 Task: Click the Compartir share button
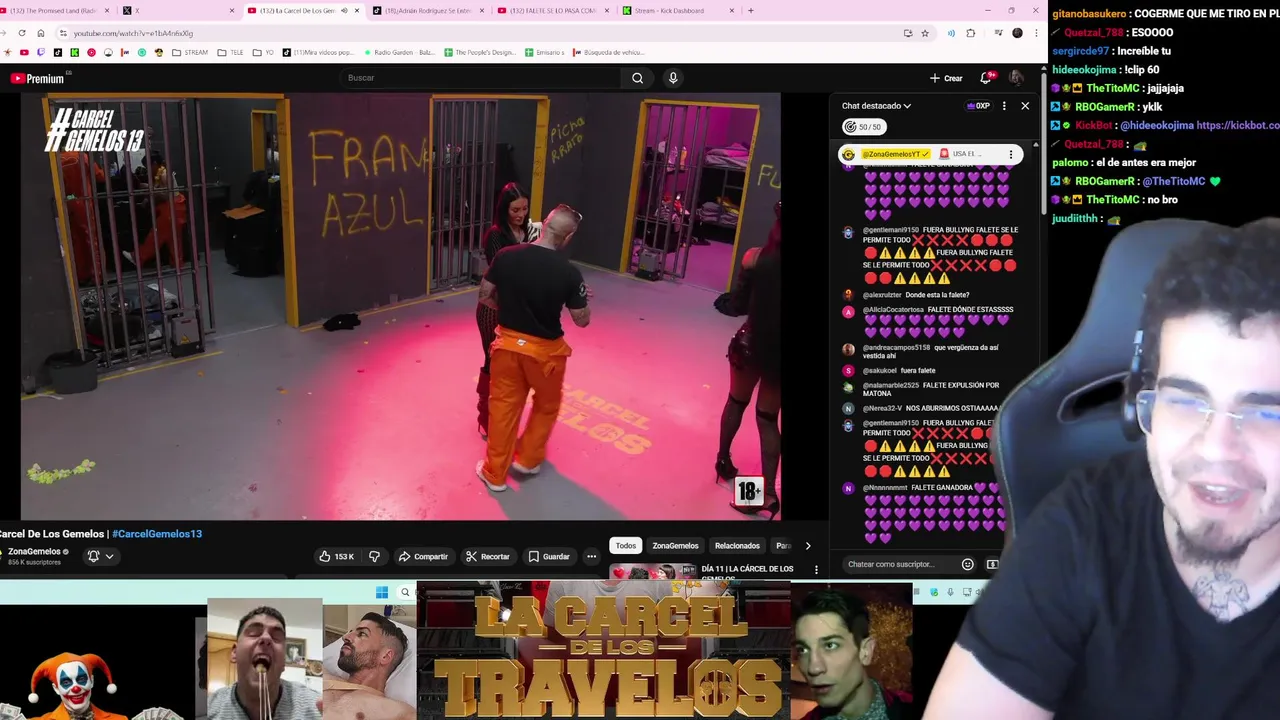(x=423, y=556)
